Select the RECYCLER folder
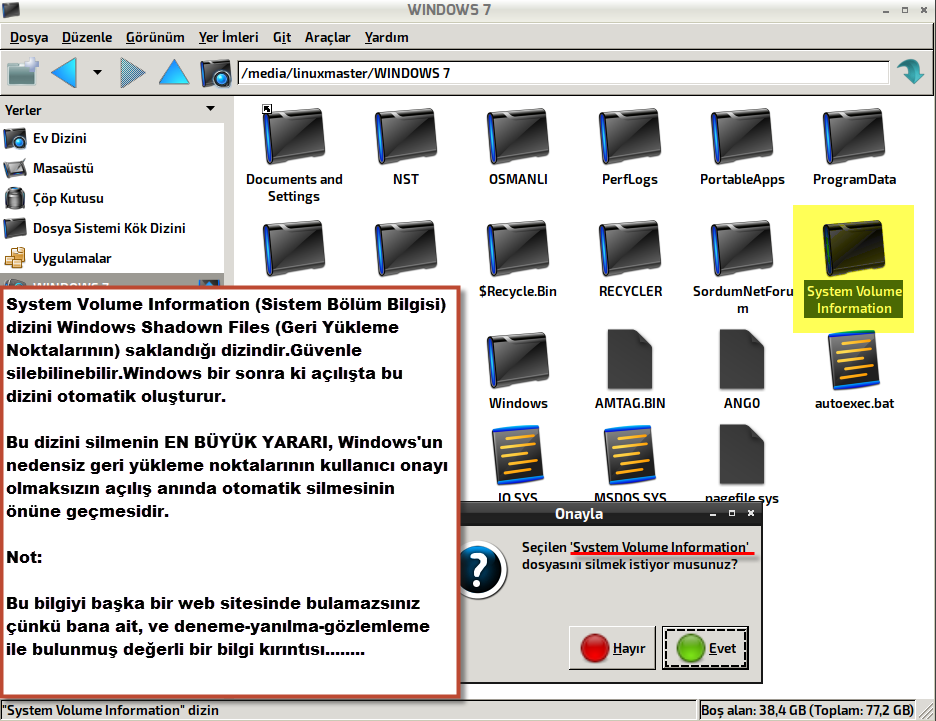The image size is (936, 721). [630, 258]
